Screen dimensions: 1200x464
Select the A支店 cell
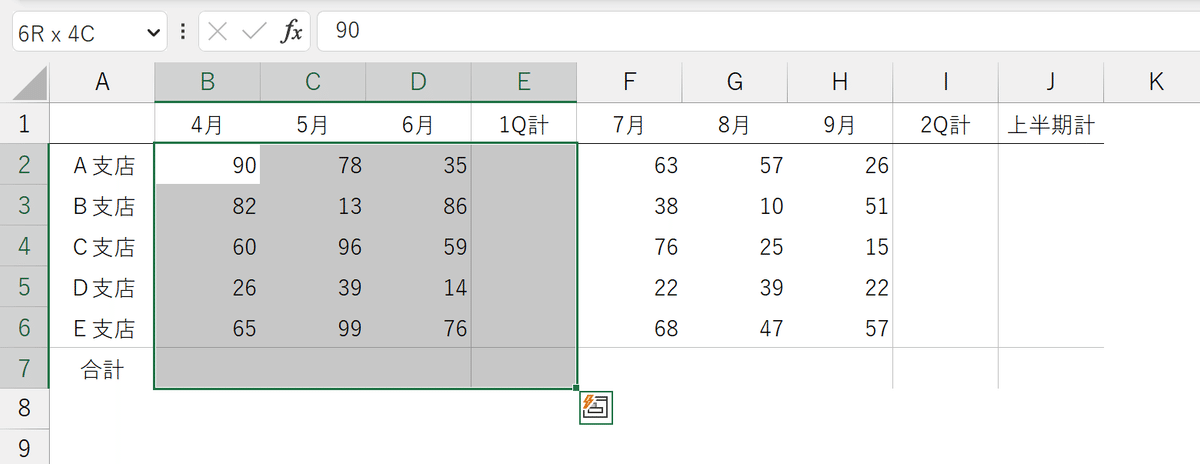click(102, 166)
